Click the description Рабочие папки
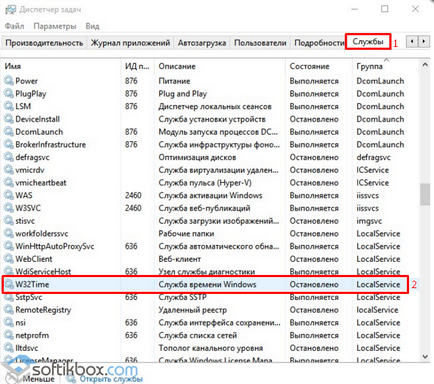 point(186,233)
